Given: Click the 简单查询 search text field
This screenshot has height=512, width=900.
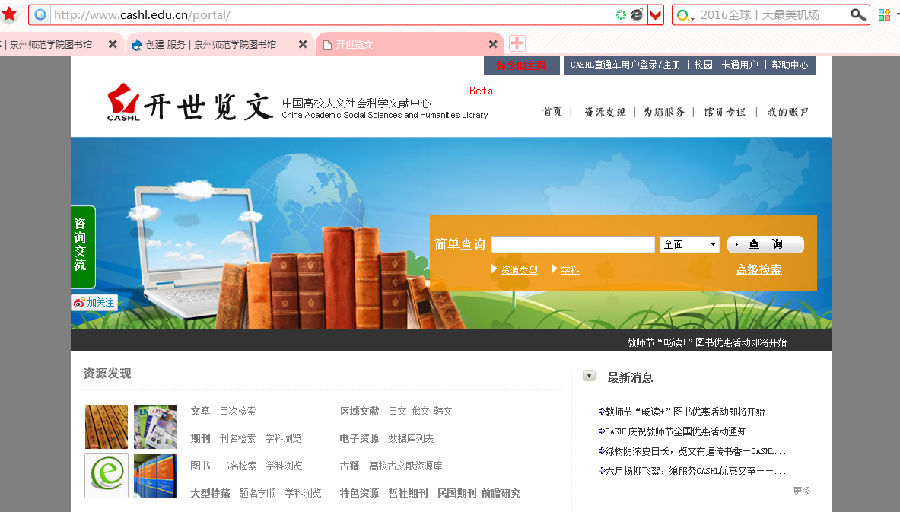Looking at the screenshot, I should [x=572, y=245].
